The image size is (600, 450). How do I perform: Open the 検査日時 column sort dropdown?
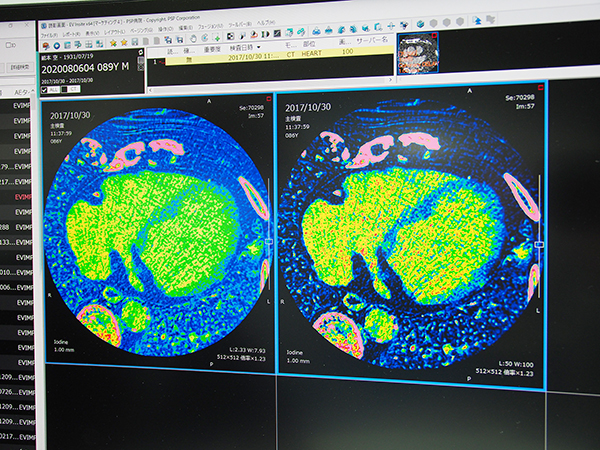click(259, 47)
